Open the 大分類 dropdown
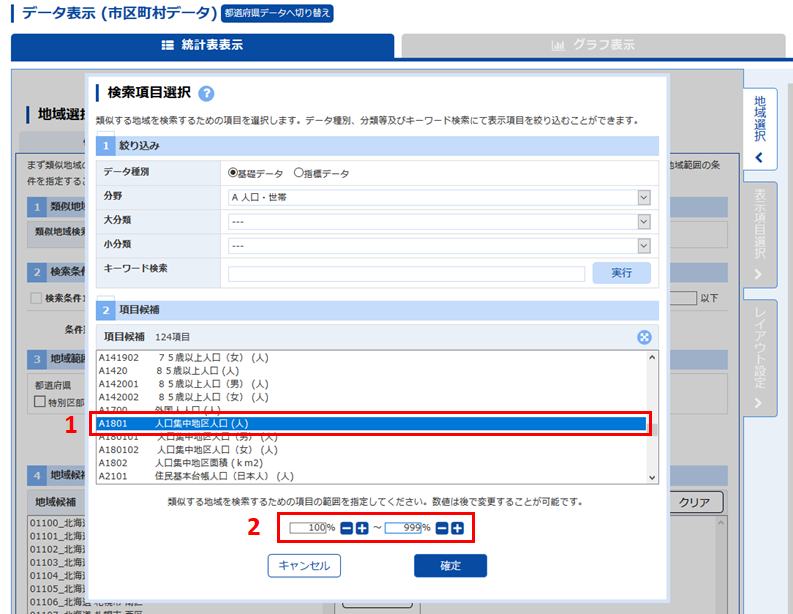Screen dimensions: 793x614 click(x=439, y=222)
